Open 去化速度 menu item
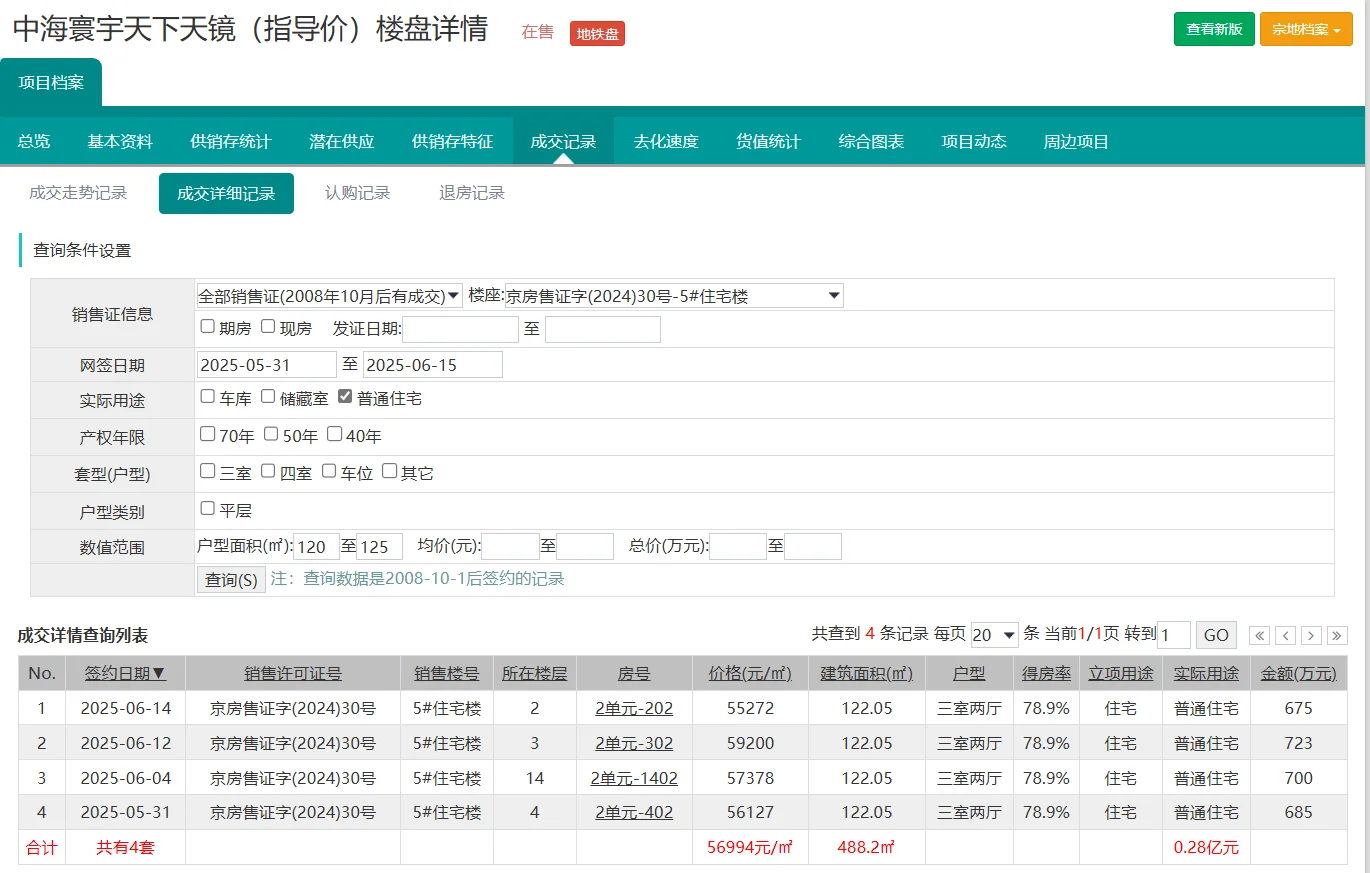 666,141
